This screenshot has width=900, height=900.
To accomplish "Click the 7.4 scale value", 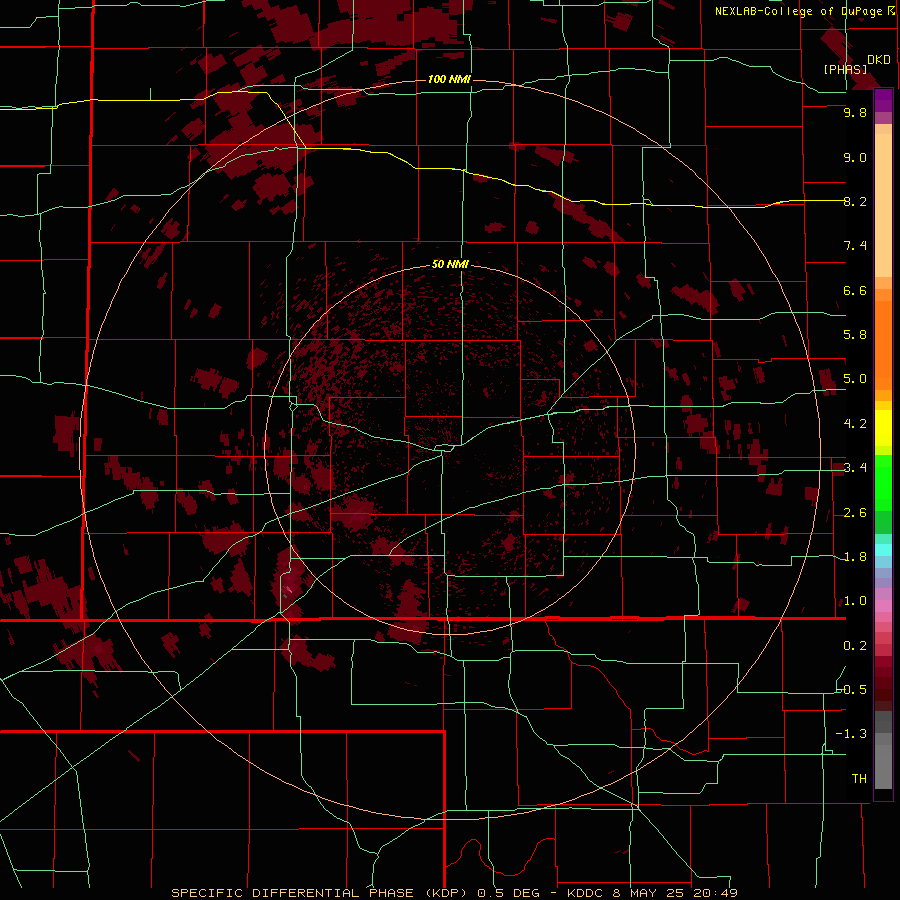I will [x=855, y=246].
